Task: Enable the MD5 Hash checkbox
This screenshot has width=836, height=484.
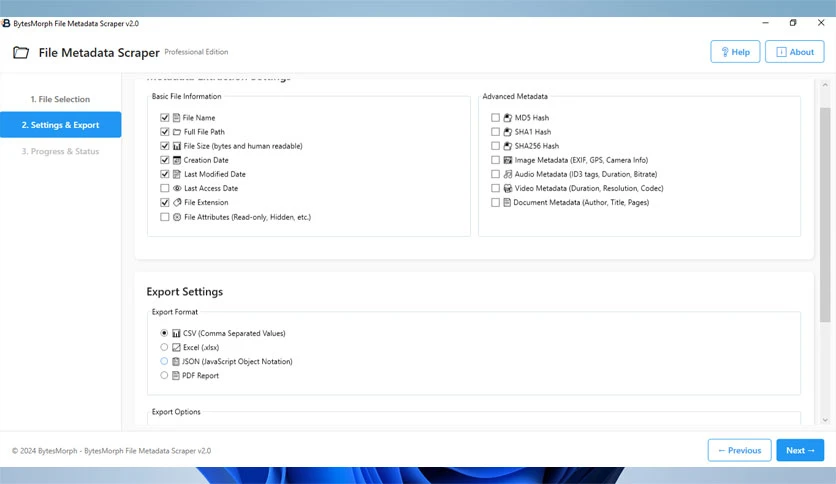Action: coord(495,117)
